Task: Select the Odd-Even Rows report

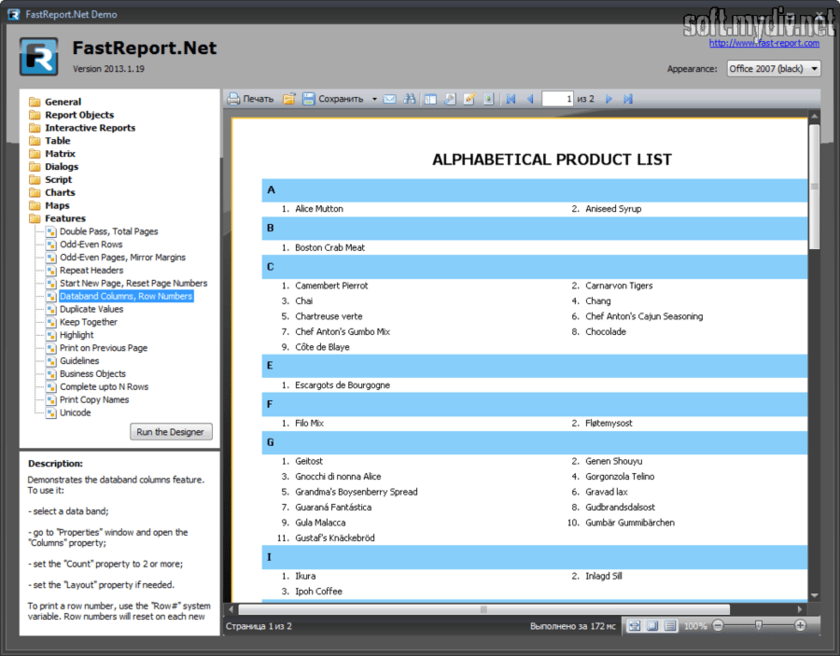Action: (91, 244)
